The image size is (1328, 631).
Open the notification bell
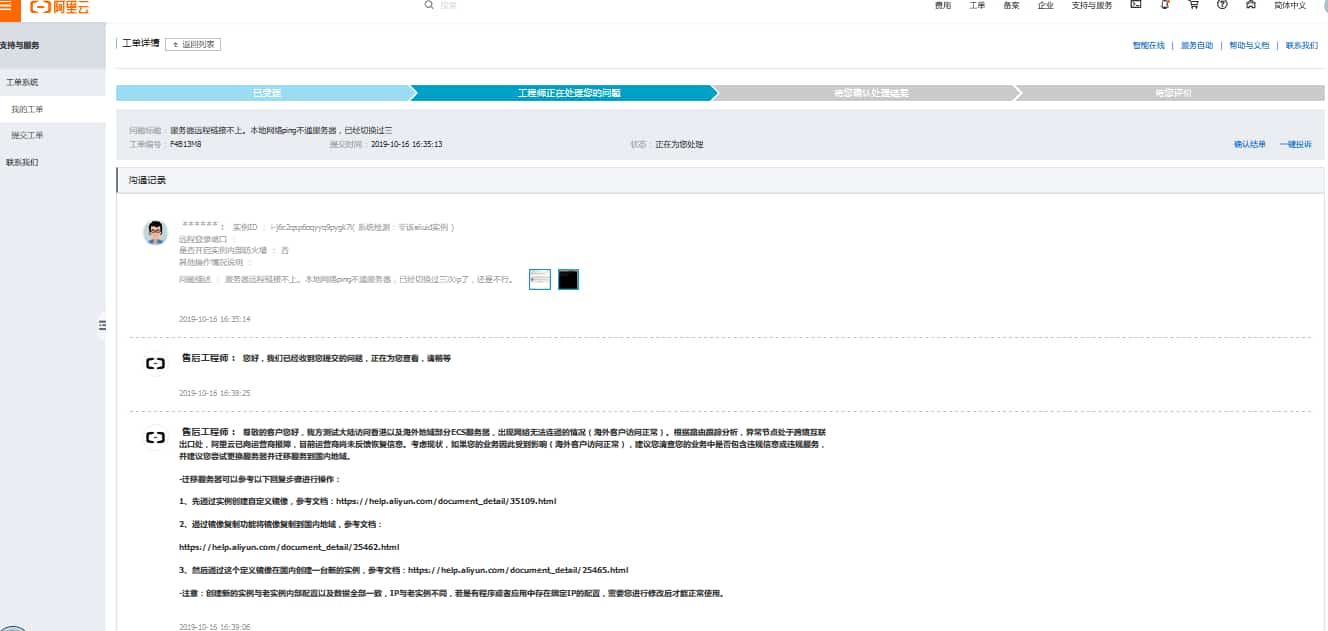point(1165,5)
